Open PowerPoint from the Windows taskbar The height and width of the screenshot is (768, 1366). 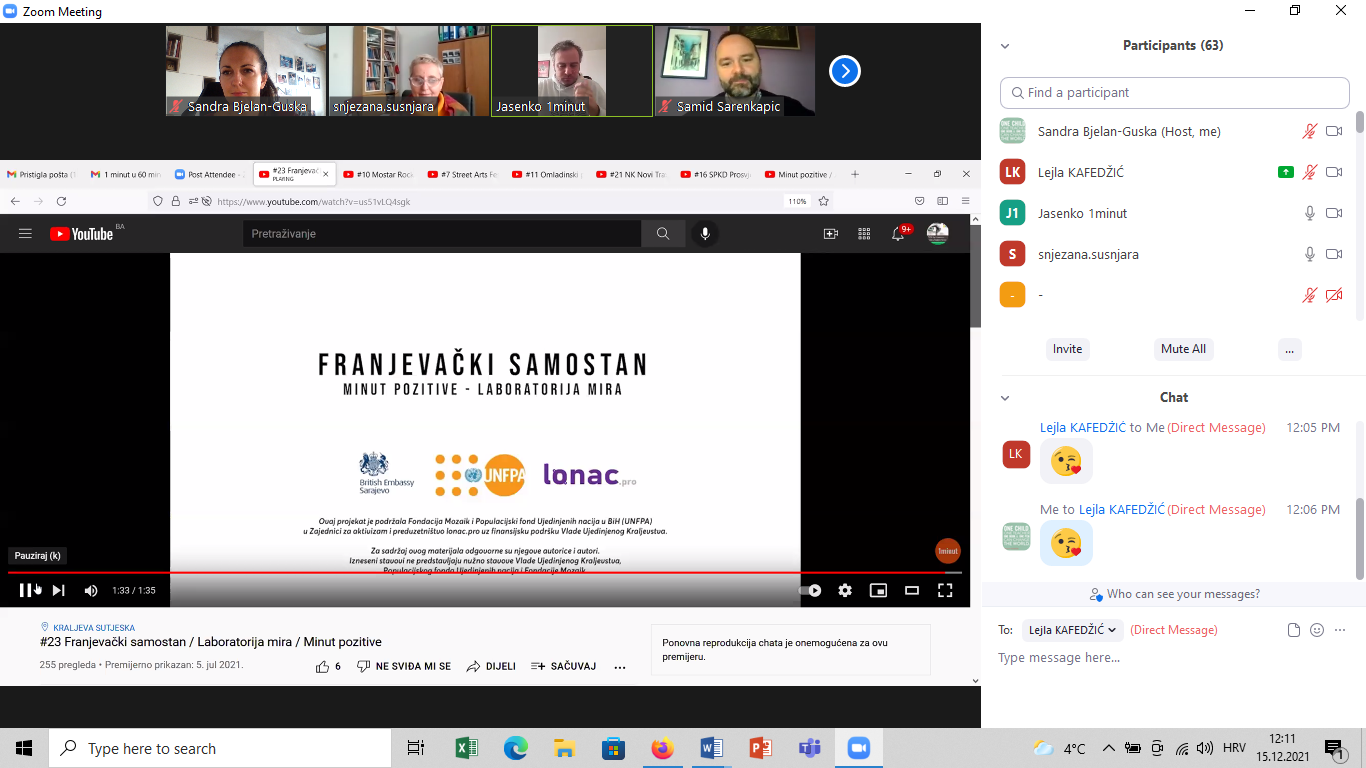point(760,748)
